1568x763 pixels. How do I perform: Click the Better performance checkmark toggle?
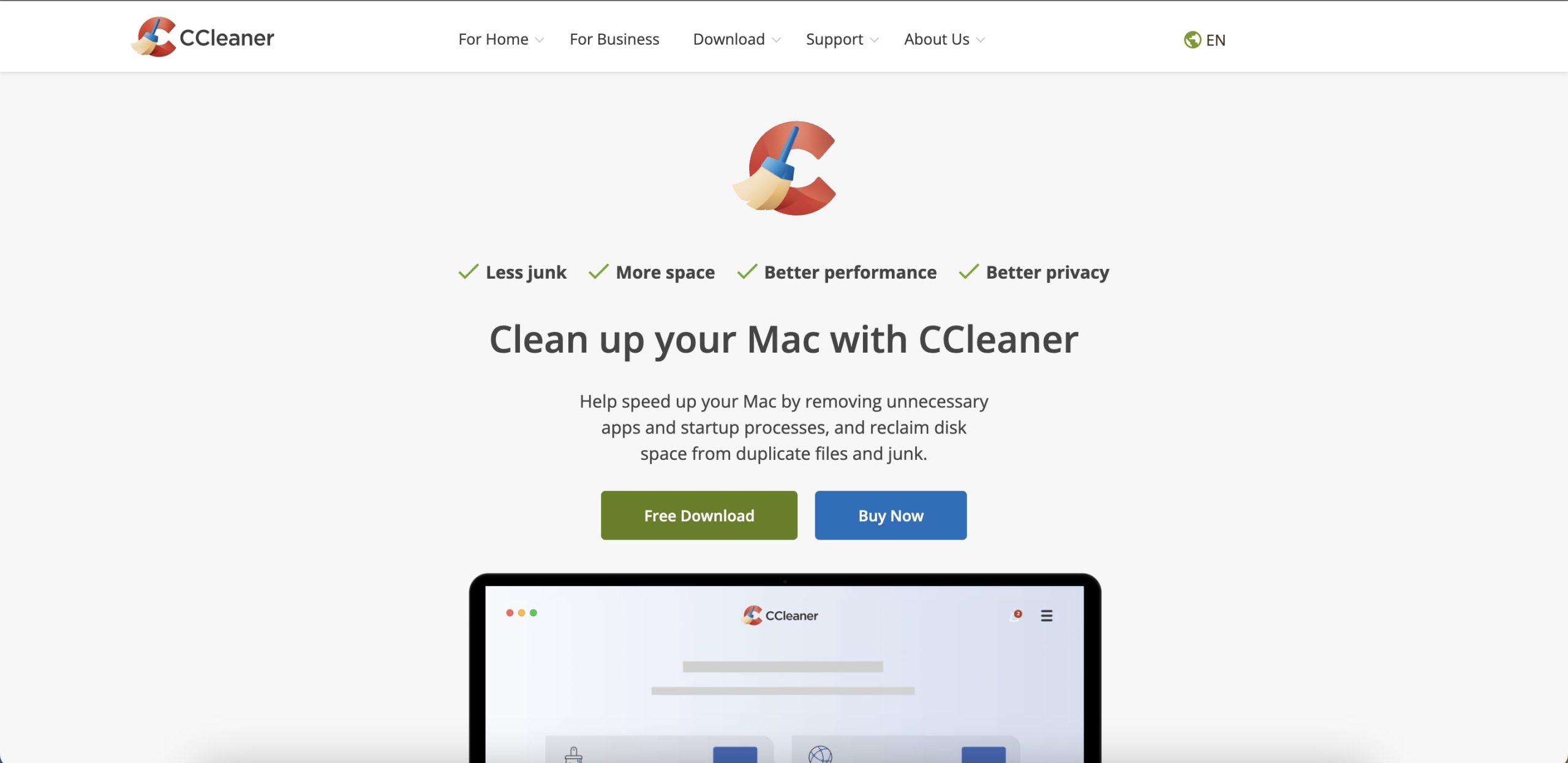click(747, 272)
